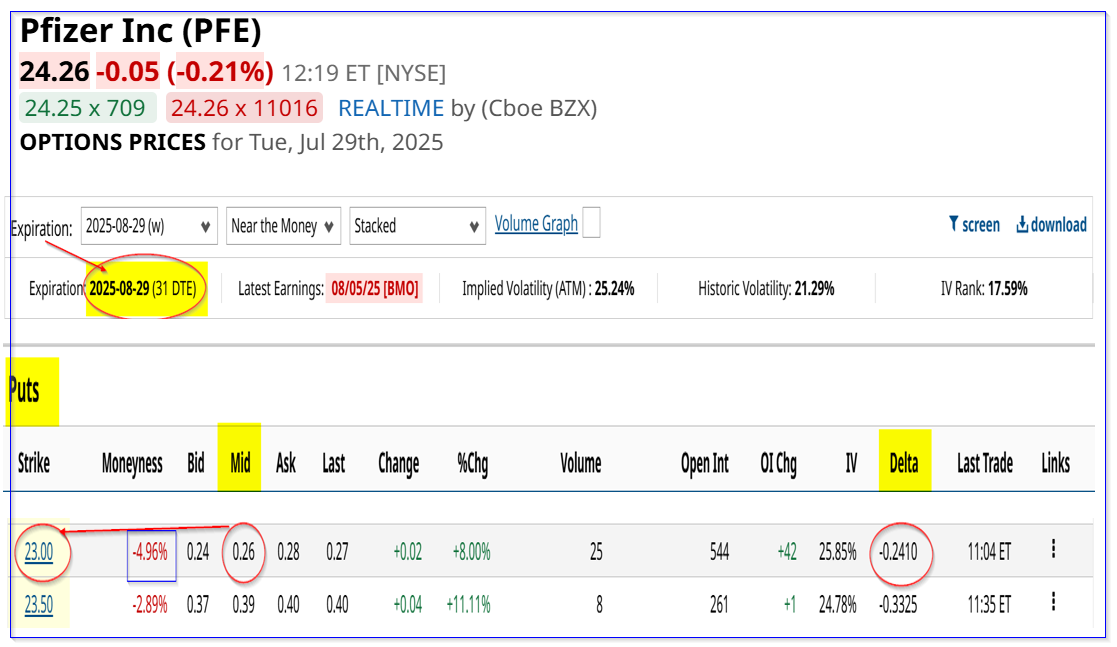The image size is (1117, 647).
Task: Click the -2.89% moneyness cell
Action: click(150, 605)
